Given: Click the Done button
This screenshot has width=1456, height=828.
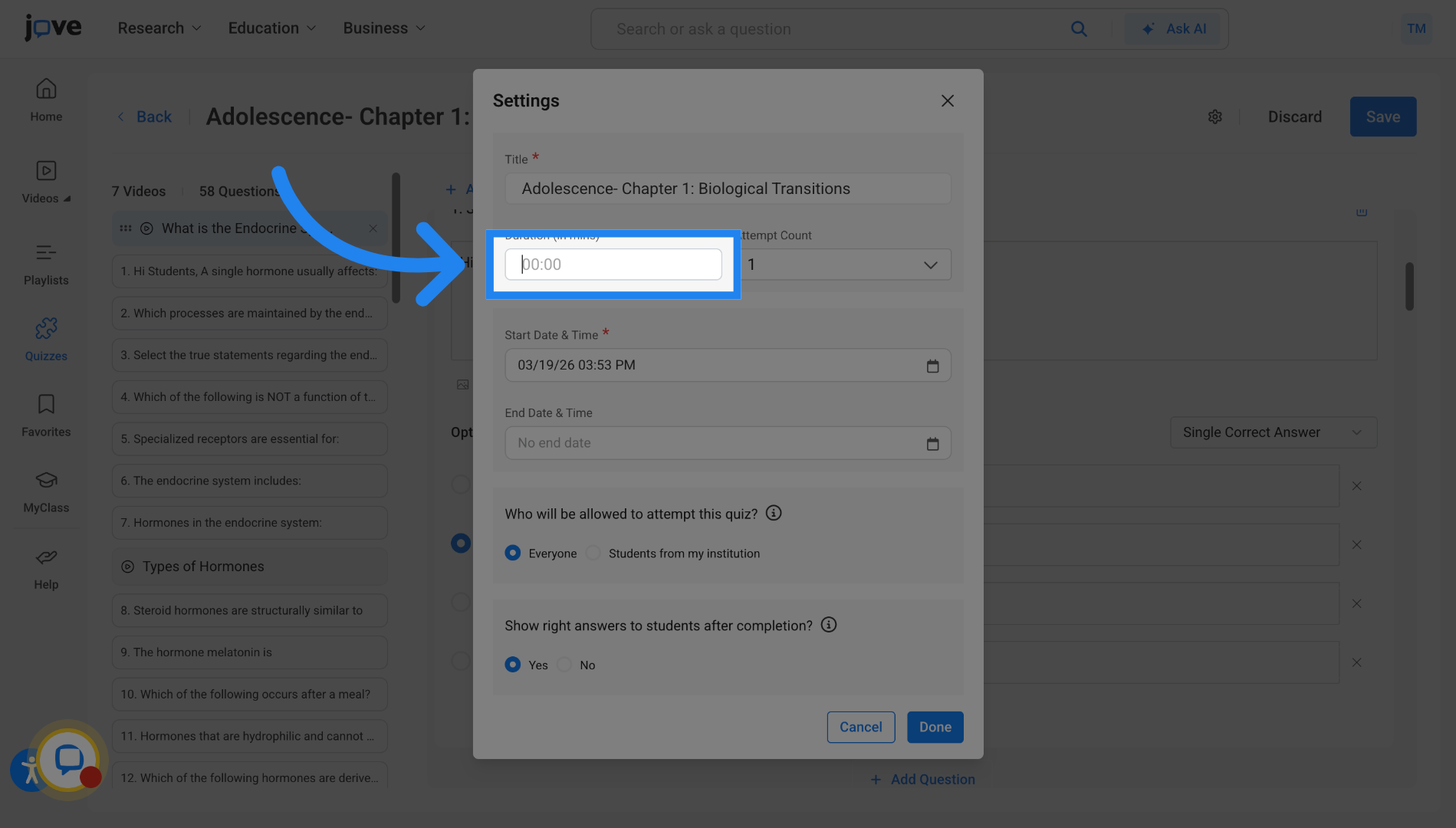Looking at the screenshot, I should 935,727.
